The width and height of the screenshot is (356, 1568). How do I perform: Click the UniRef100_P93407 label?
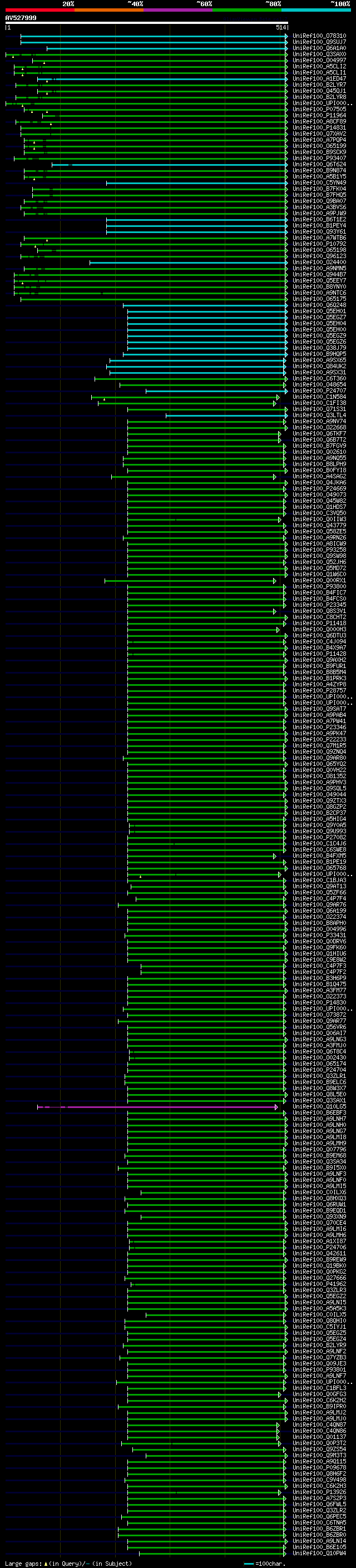319,159
